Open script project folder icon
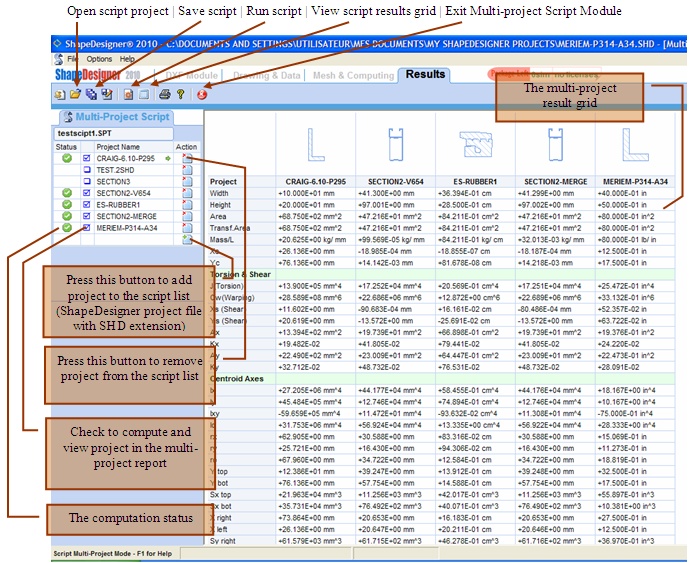The image size is (692, 563). (75, 94)
